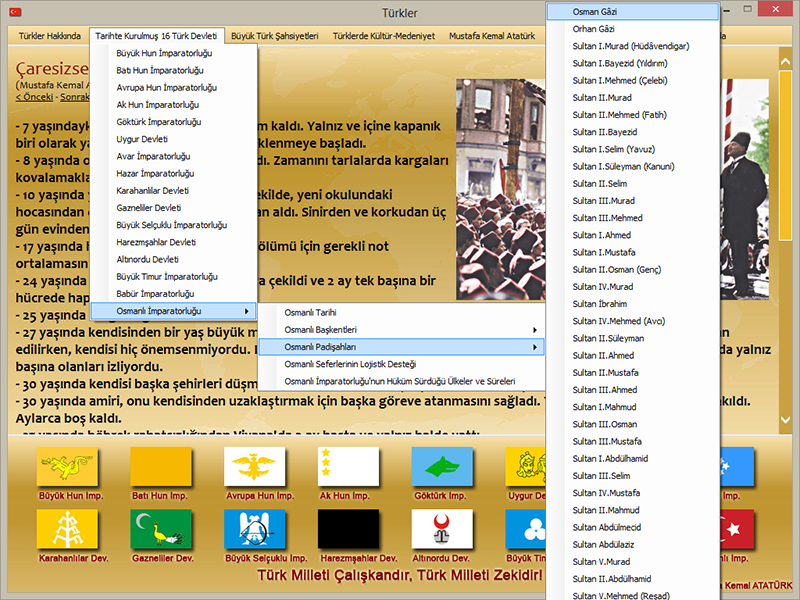Open the Altınordu Dev. flag
The image size is (800, 600).
pyautogui.click(x=441, y=529)
